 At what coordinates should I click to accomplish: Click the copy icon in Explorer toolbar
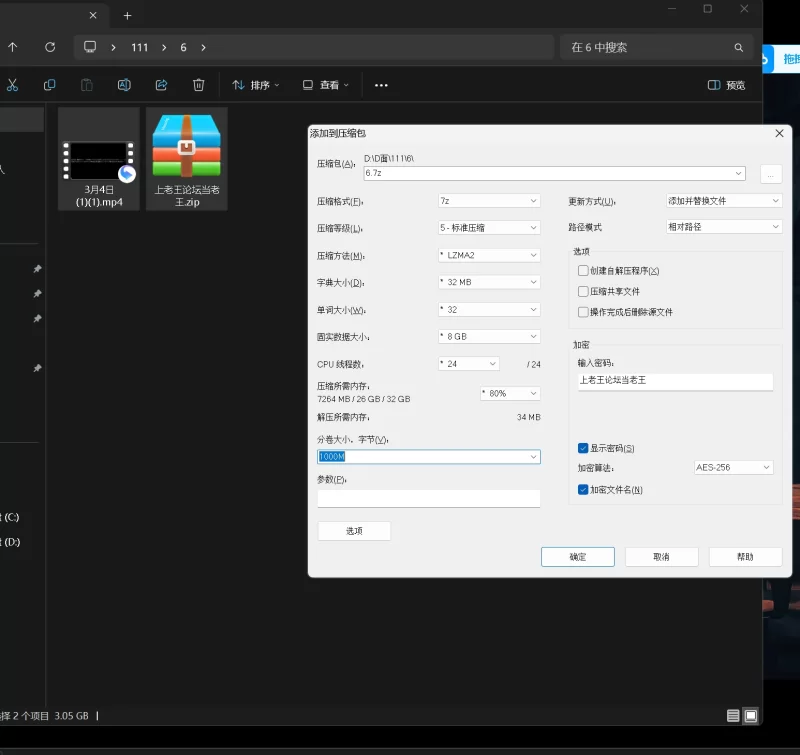click(49, 85)
